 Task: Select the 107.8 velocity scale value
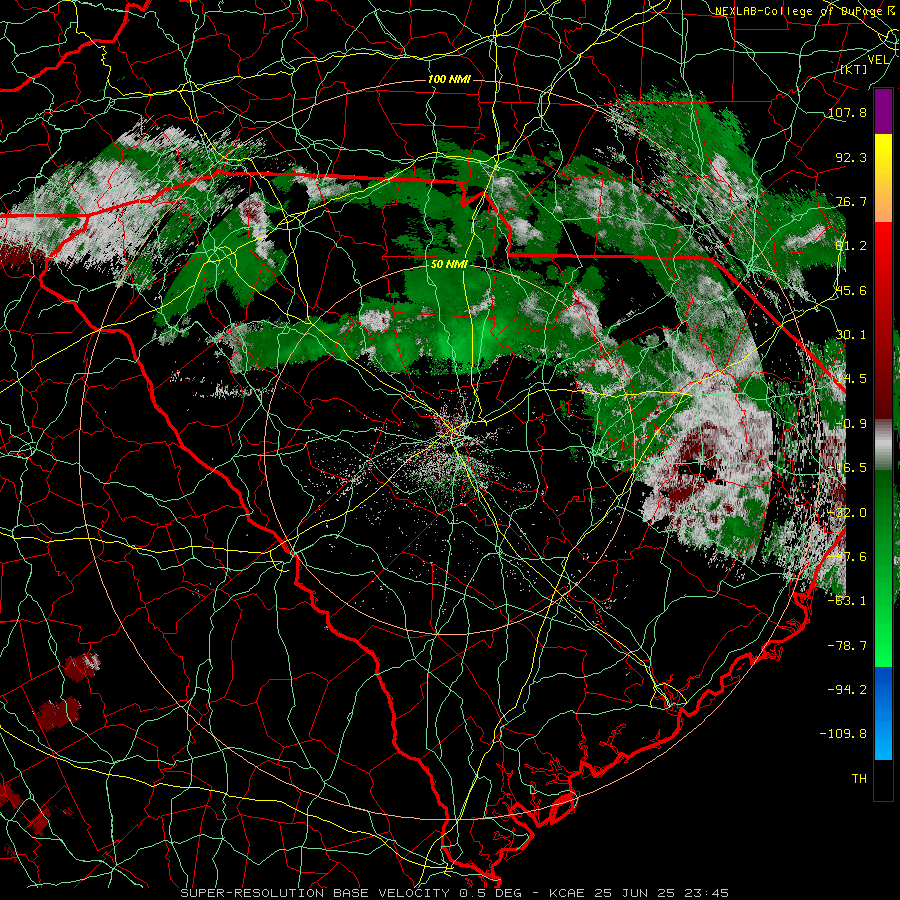coord(847,112)
